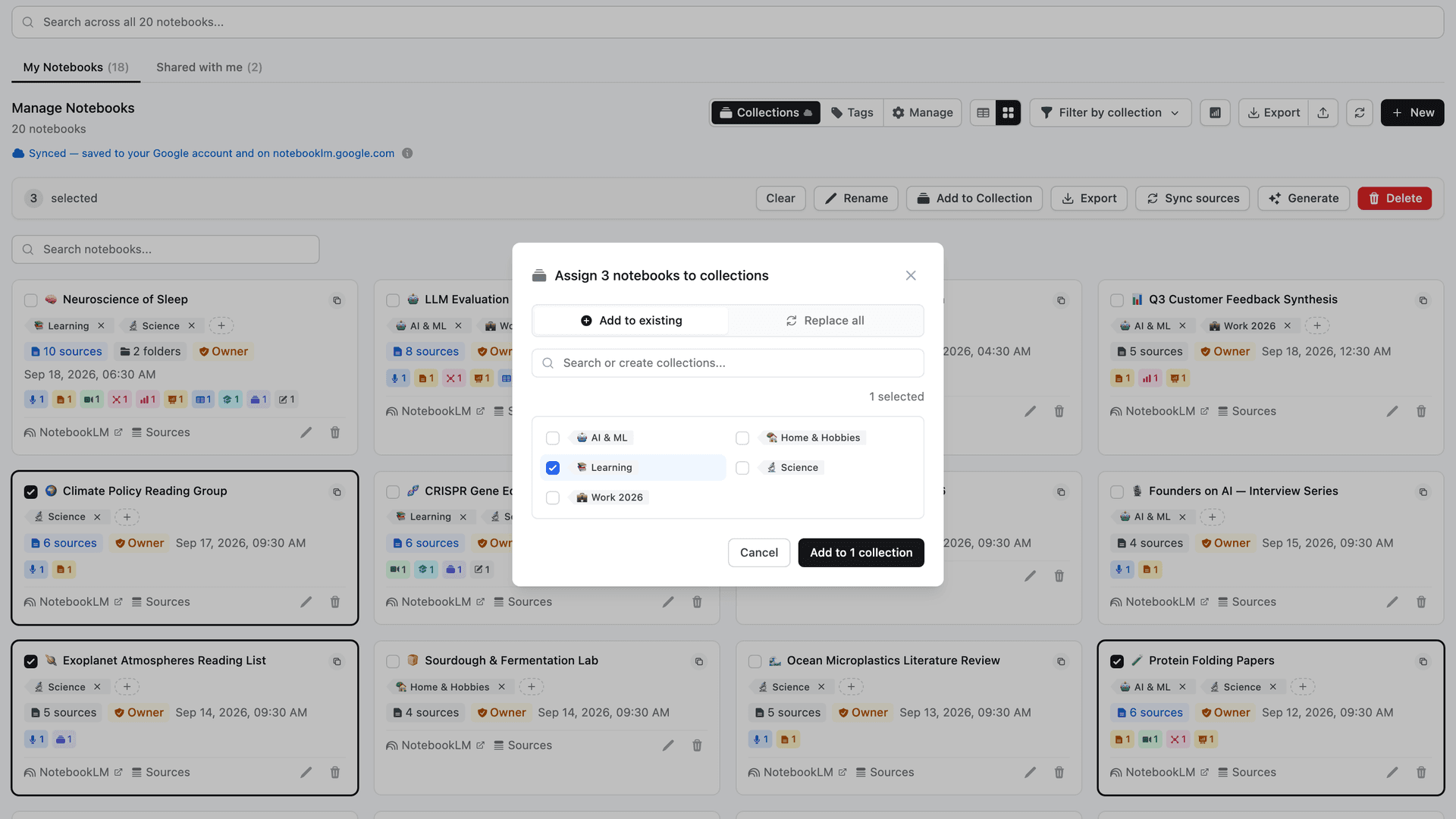The height and width of the screenshot is (819, 1456).
Task: Tick the Home & Hobbies checkbox
Action: click(742, 438)
